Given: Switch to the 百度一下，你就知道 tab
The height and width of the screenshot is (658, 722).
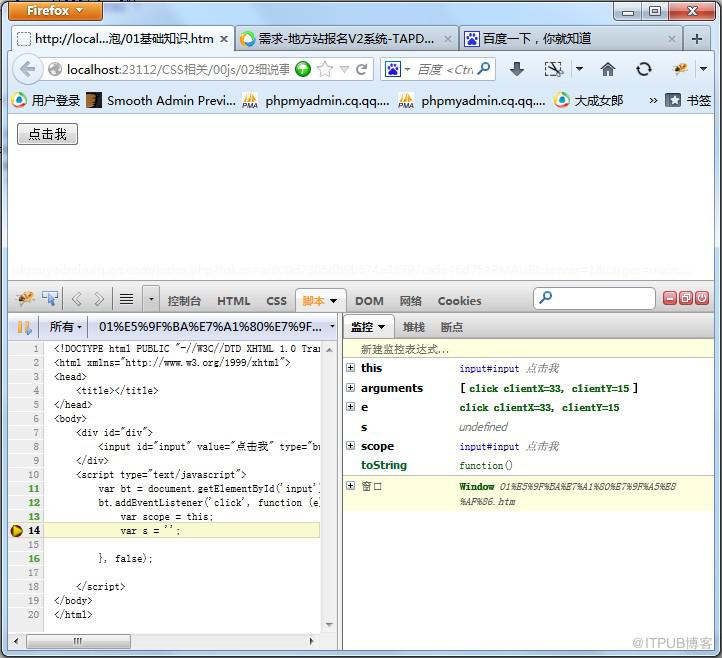Looking at the screenshot, I should click(x=571, y=39).
